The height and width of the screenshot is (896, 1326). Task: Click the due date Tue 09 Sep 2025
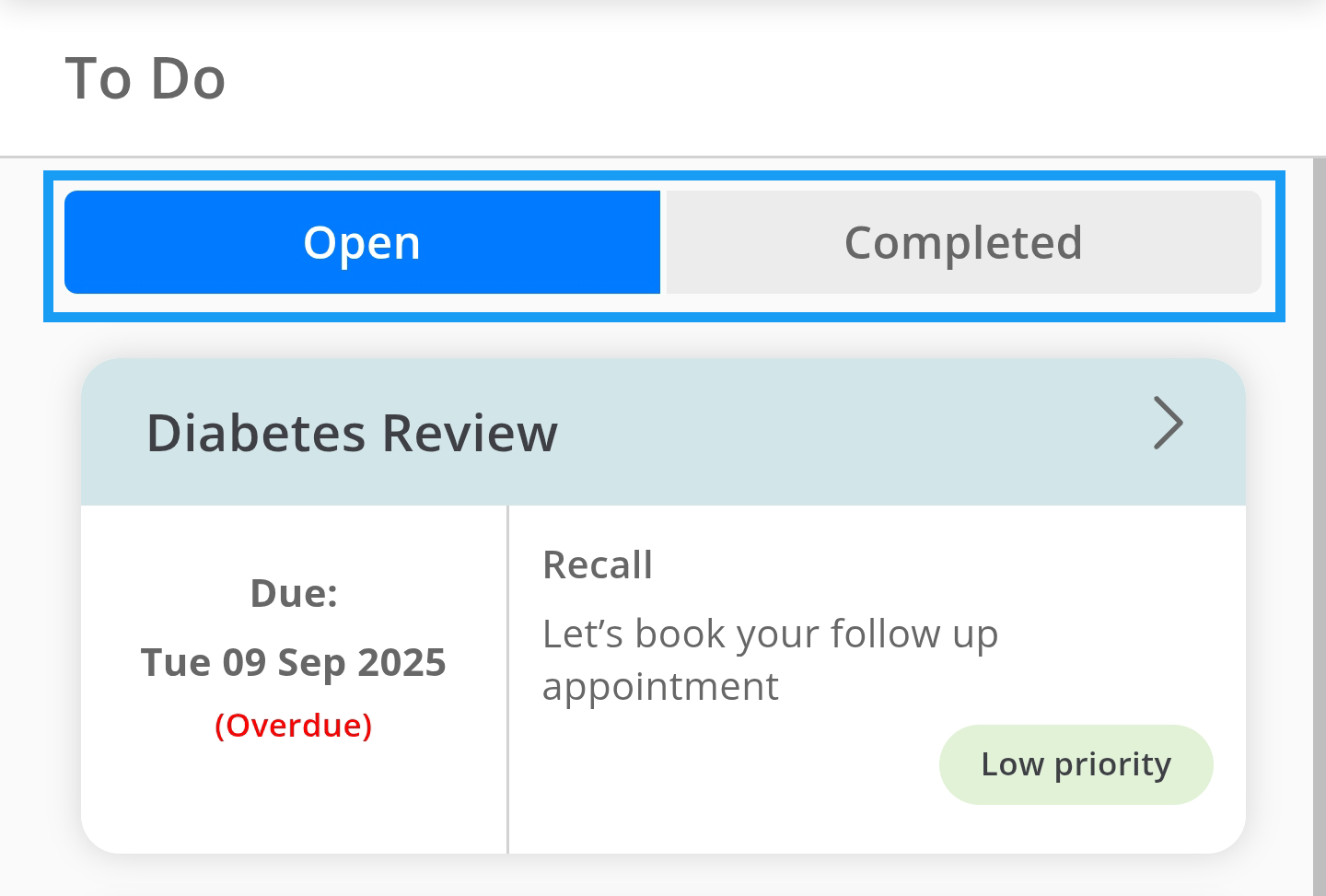pos(293,663)
